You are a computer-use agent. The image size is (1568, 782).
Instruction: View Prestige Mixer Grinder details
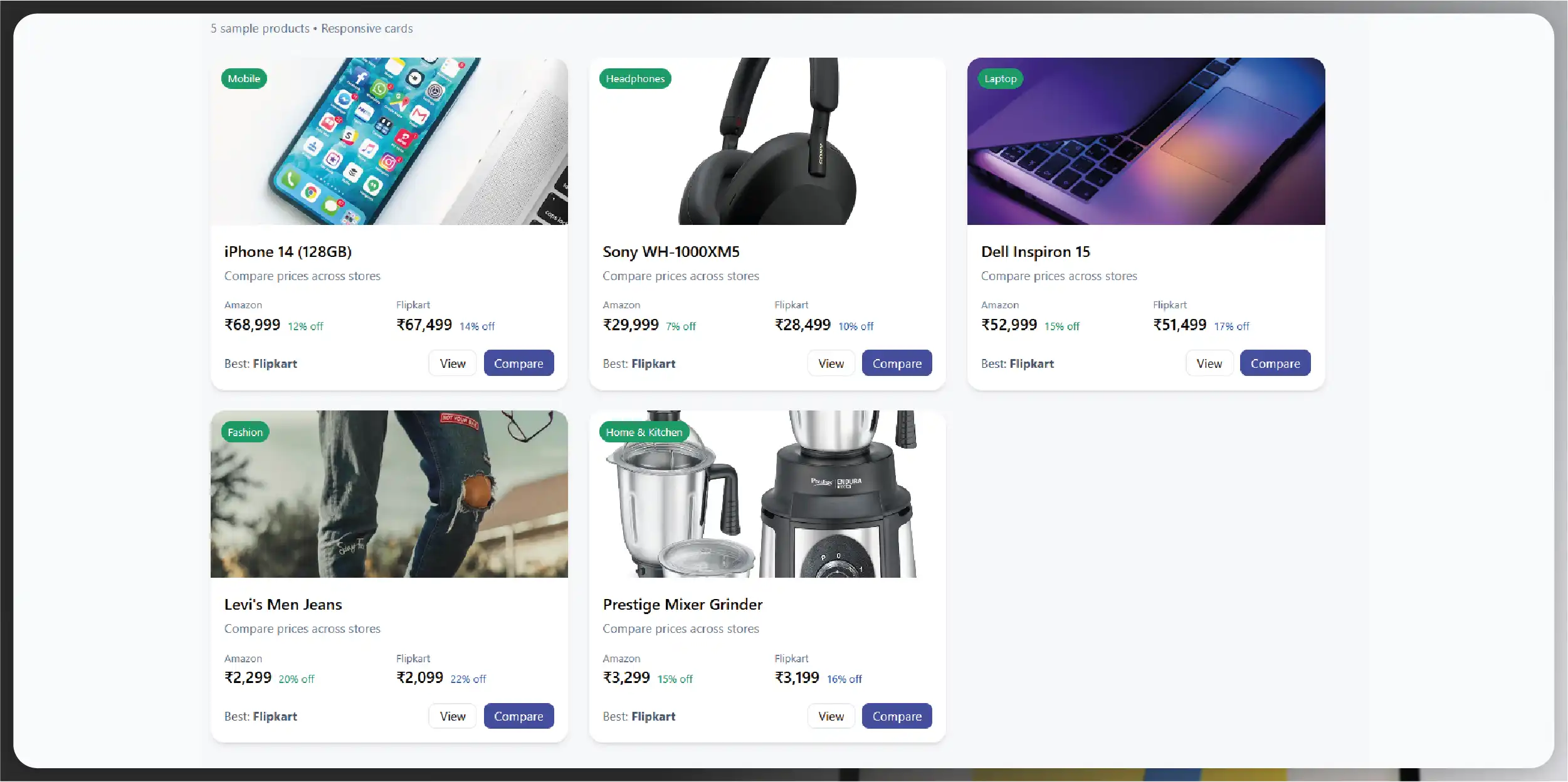[x=831, y=716]
